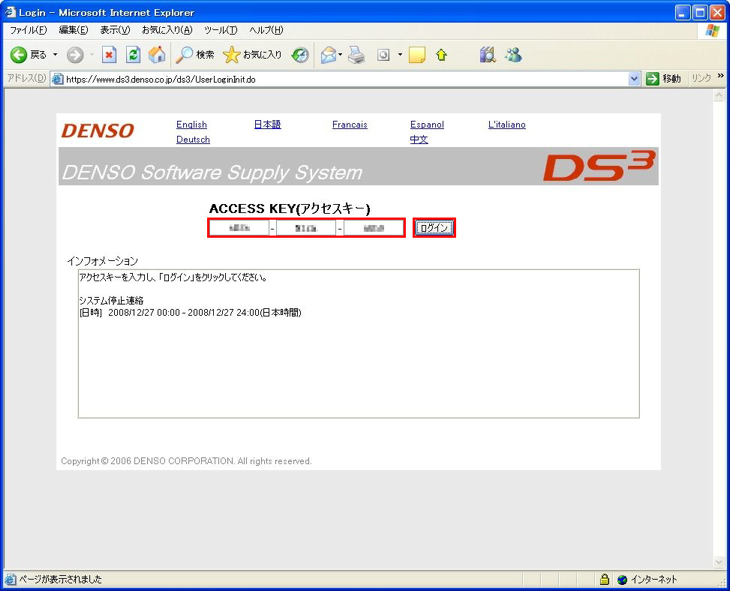Go to the Home page icon
This screenshot has width=730, height=591.
157,55
